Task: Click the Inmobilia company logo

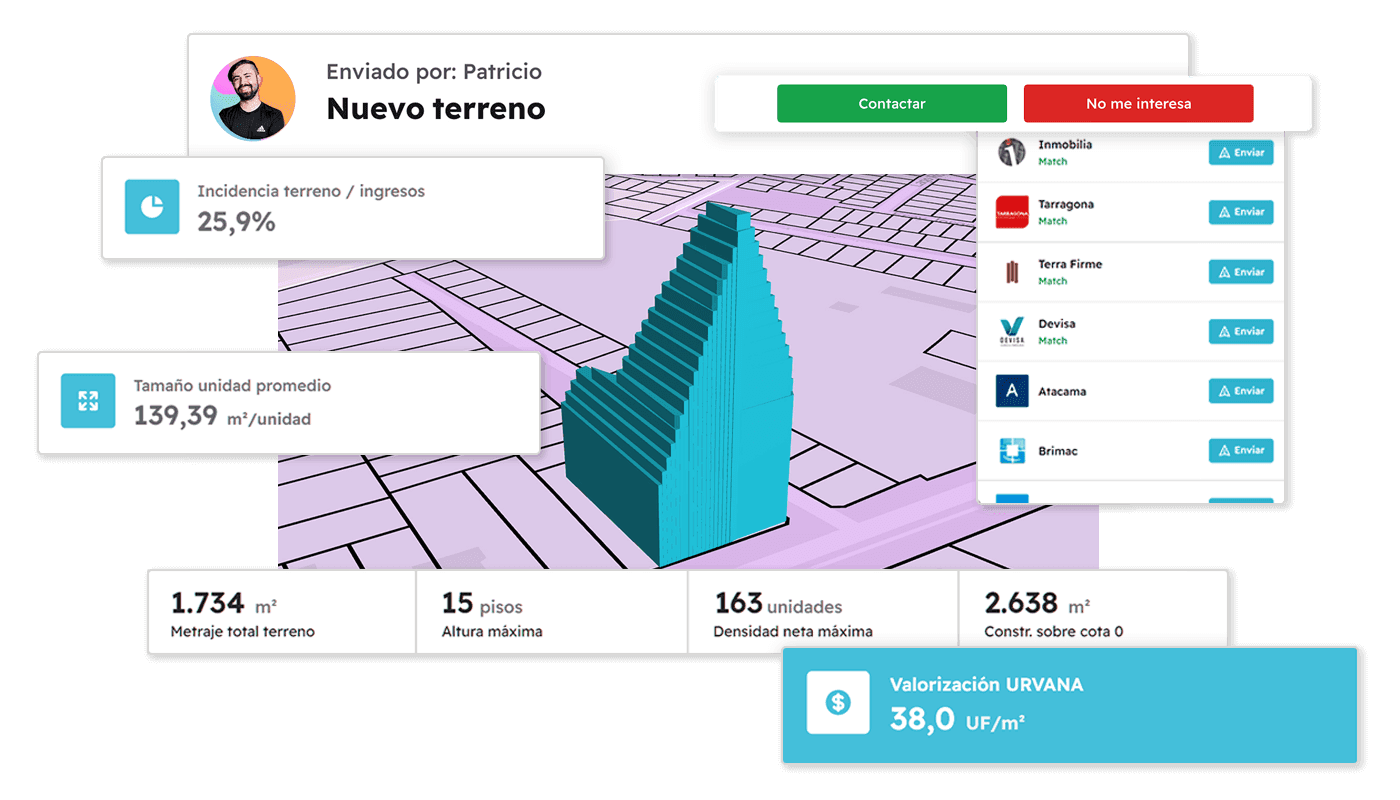Action: 1012,152
